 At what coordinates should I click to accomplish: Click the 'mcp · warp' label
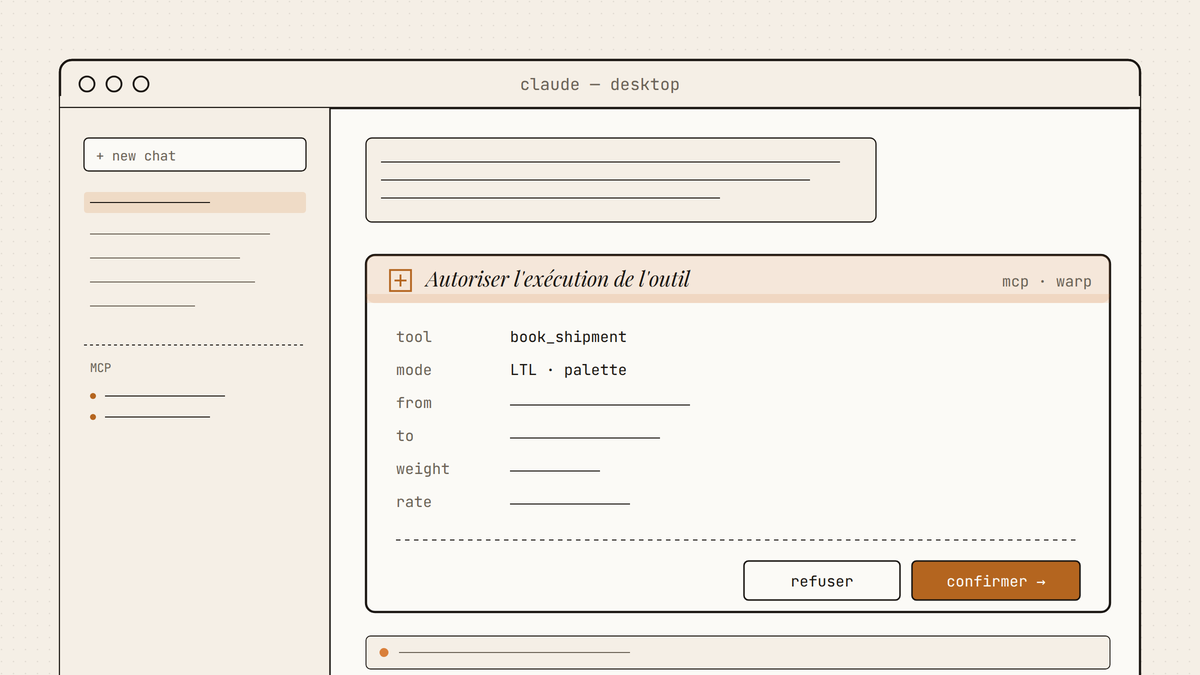pyautogui.click(x=1047, y=282)
